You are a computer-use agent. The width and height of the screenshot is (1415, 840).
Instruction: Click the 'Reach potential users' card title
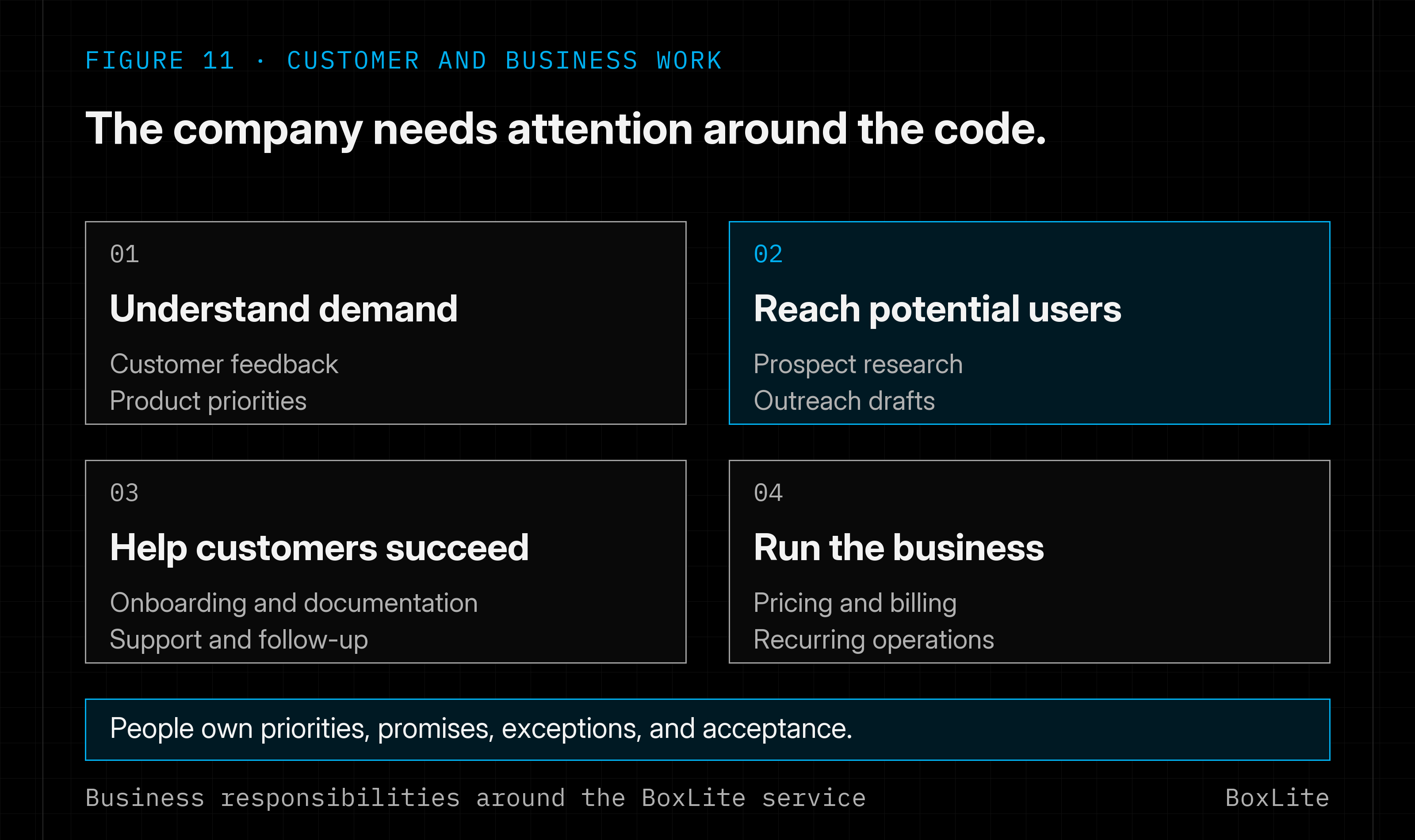pos(937,310)
